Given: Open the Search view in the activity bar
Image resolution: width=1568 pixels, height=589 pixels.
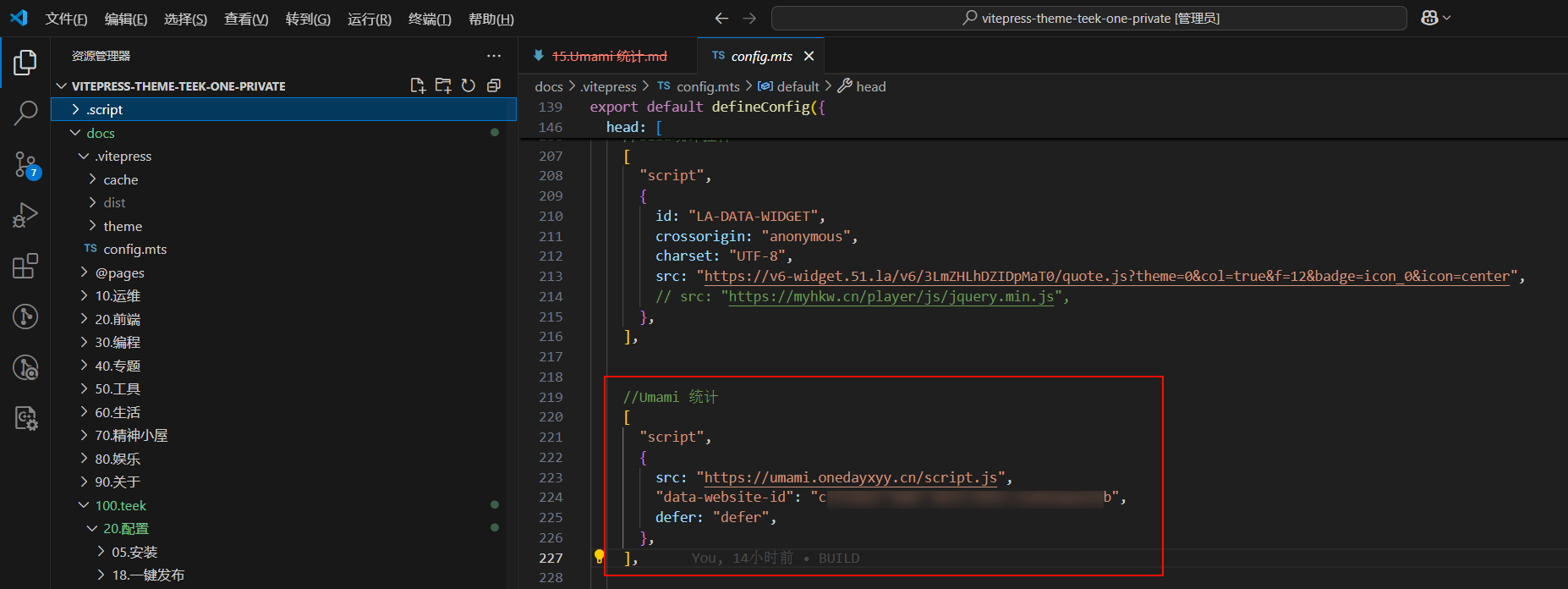Looking at the screenshot, I should [25, 113].
